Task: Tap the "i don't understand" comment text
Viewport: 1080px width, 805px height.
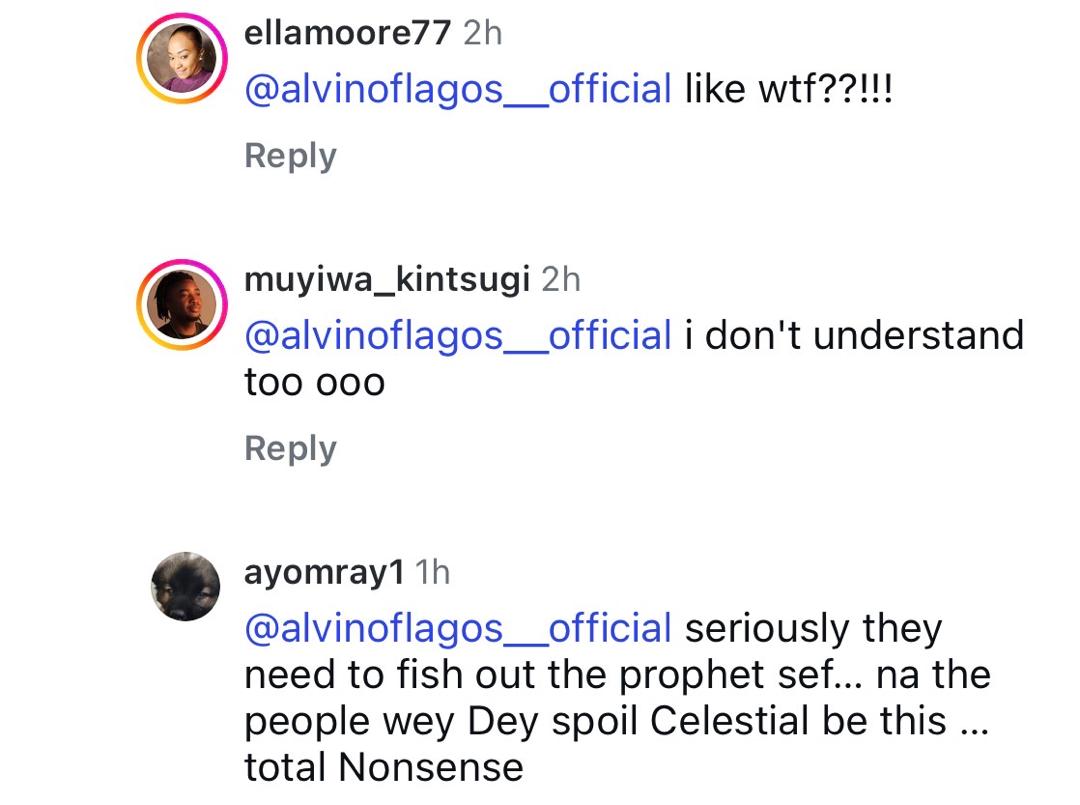Action: click(854, 336)
